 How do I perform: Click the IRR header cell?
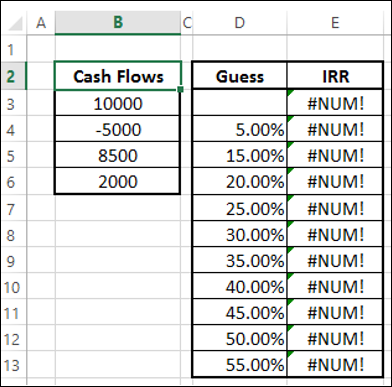pos(335,76)
